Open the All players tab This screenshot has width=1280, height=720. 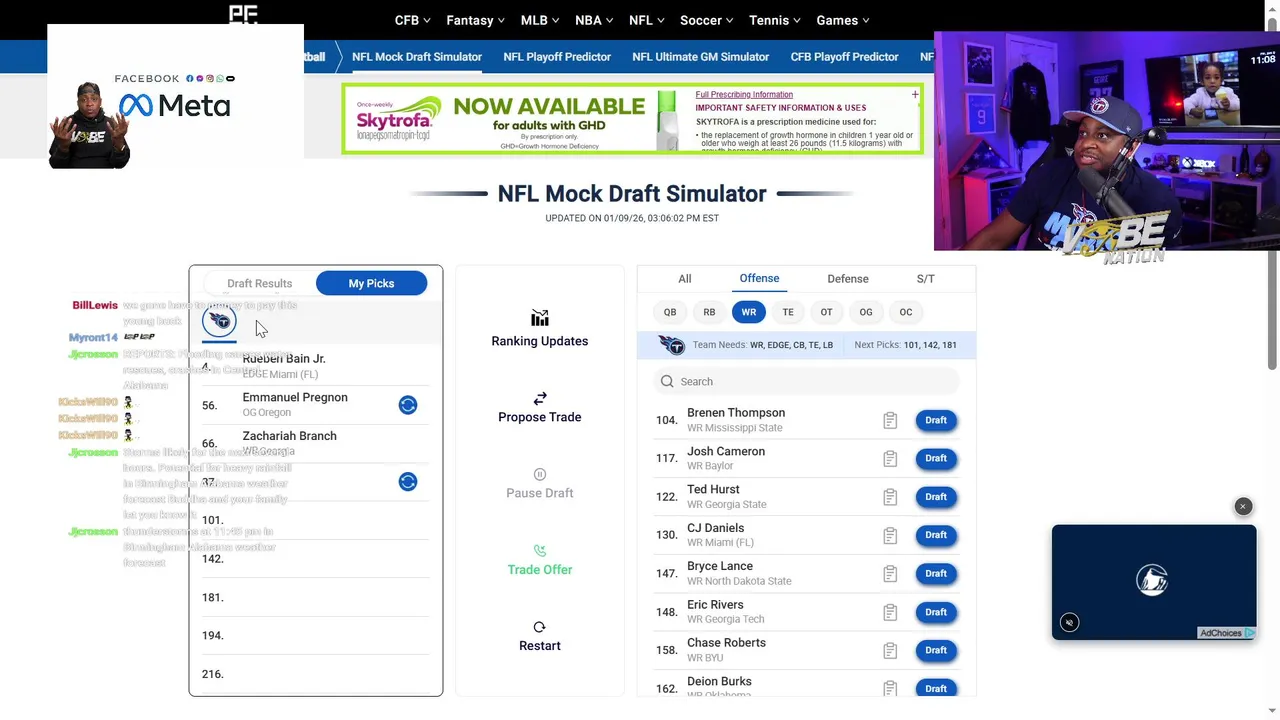coord(685,279)
